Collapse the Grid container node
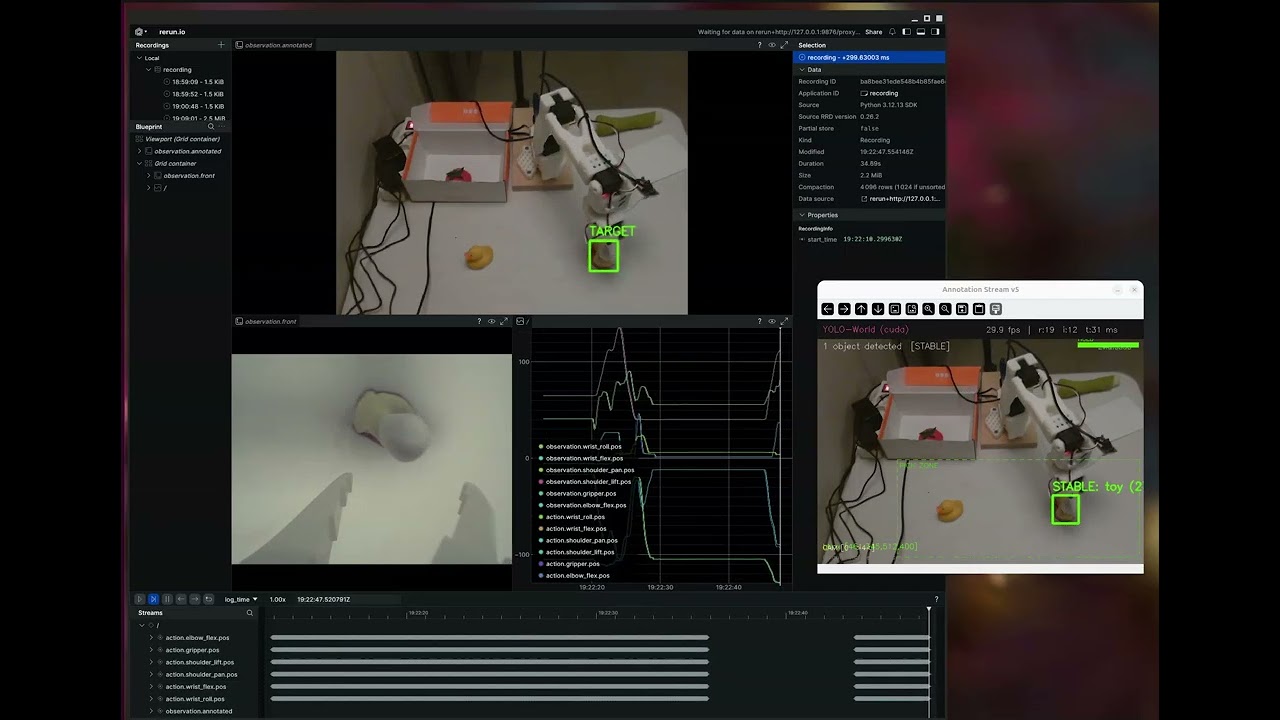 click(140, 163)
